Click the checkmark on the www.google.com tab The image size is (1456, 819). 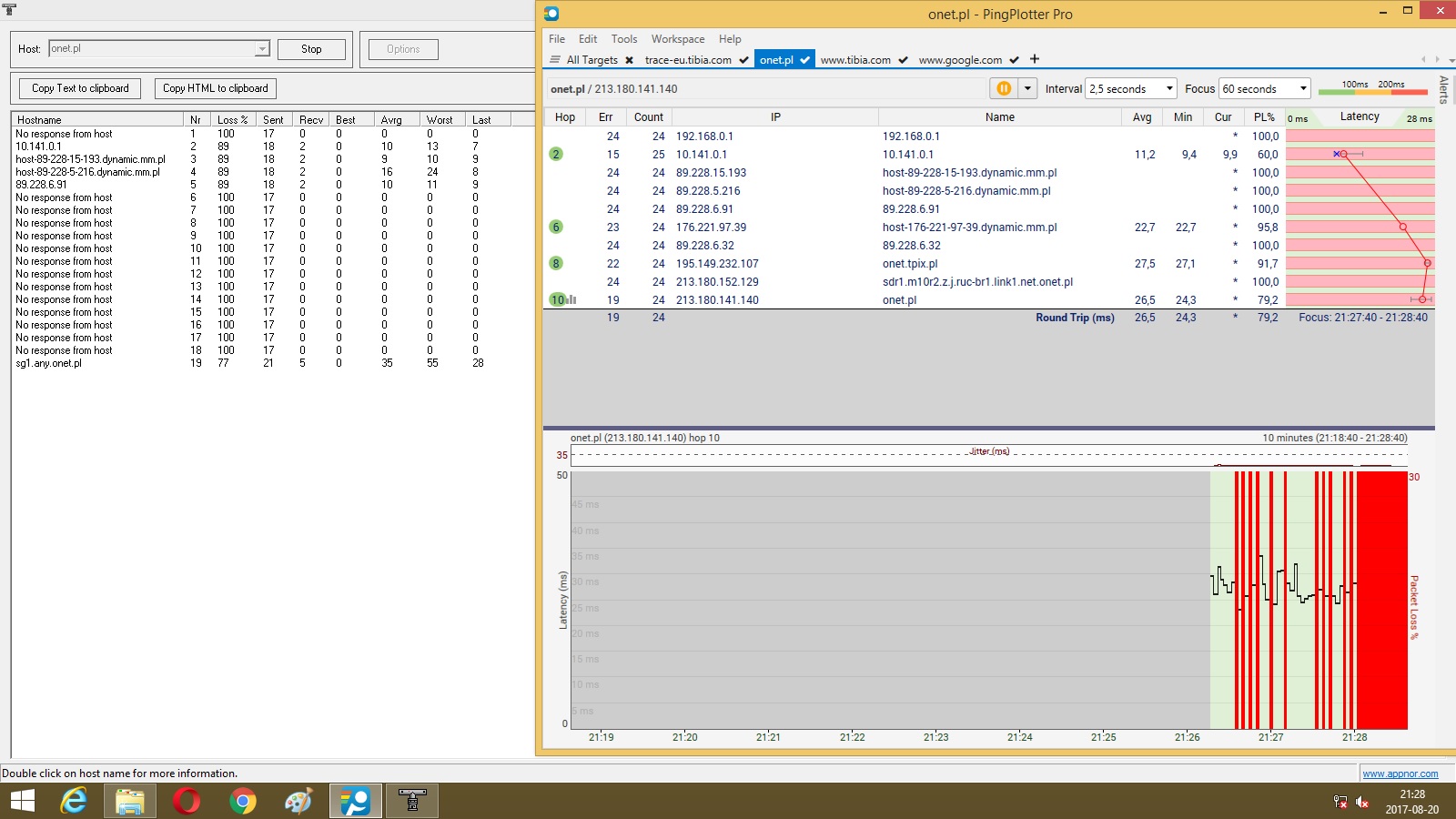(x=1014, y=60)
